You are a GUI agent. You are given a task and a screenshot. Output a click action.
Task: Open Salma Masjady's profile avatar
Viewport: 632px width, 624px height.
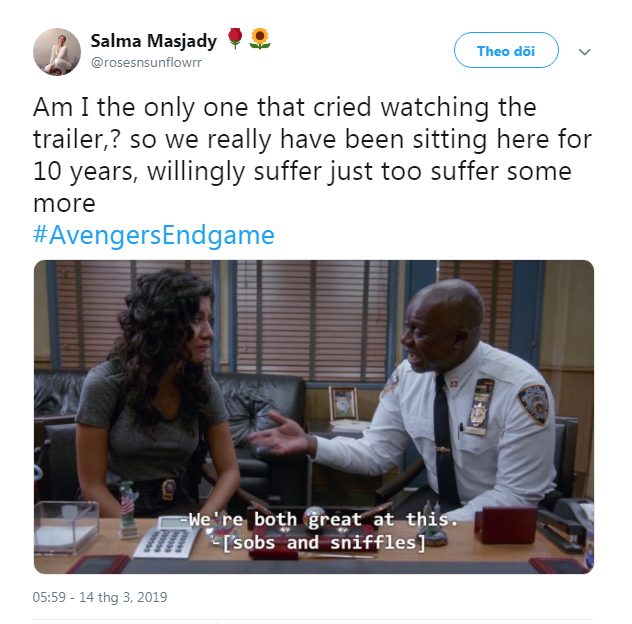coord(57,52)
